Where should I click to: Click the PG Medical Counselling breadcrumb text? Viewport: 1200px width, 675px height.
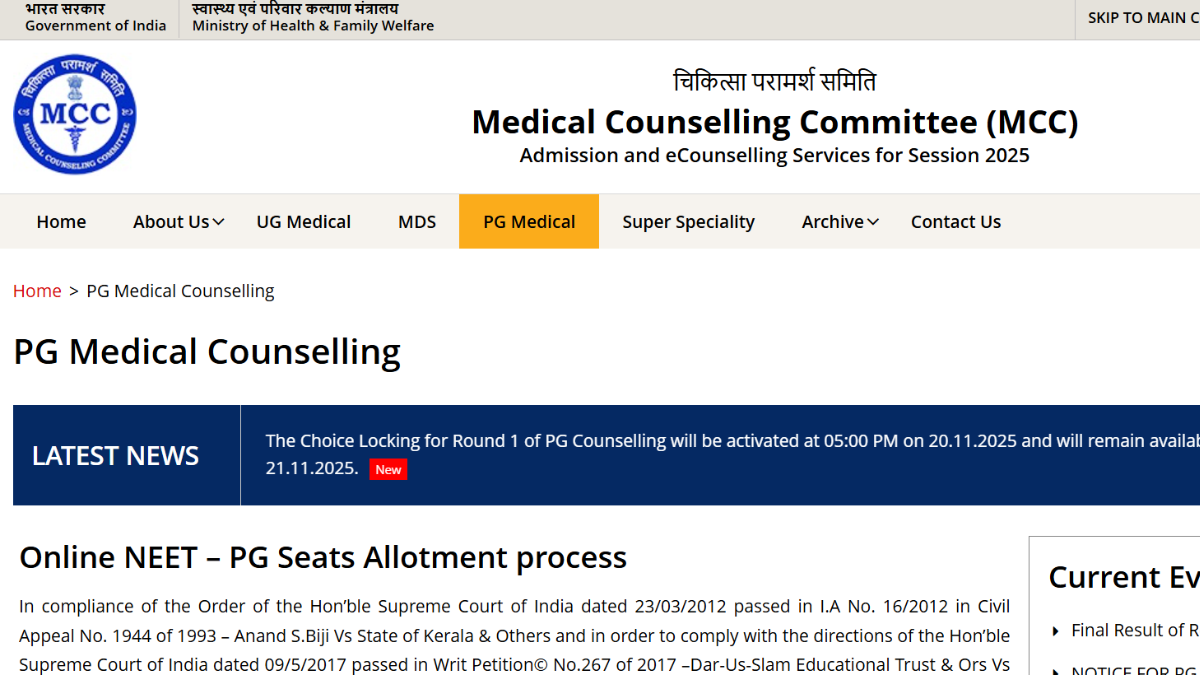pos(180,290)
